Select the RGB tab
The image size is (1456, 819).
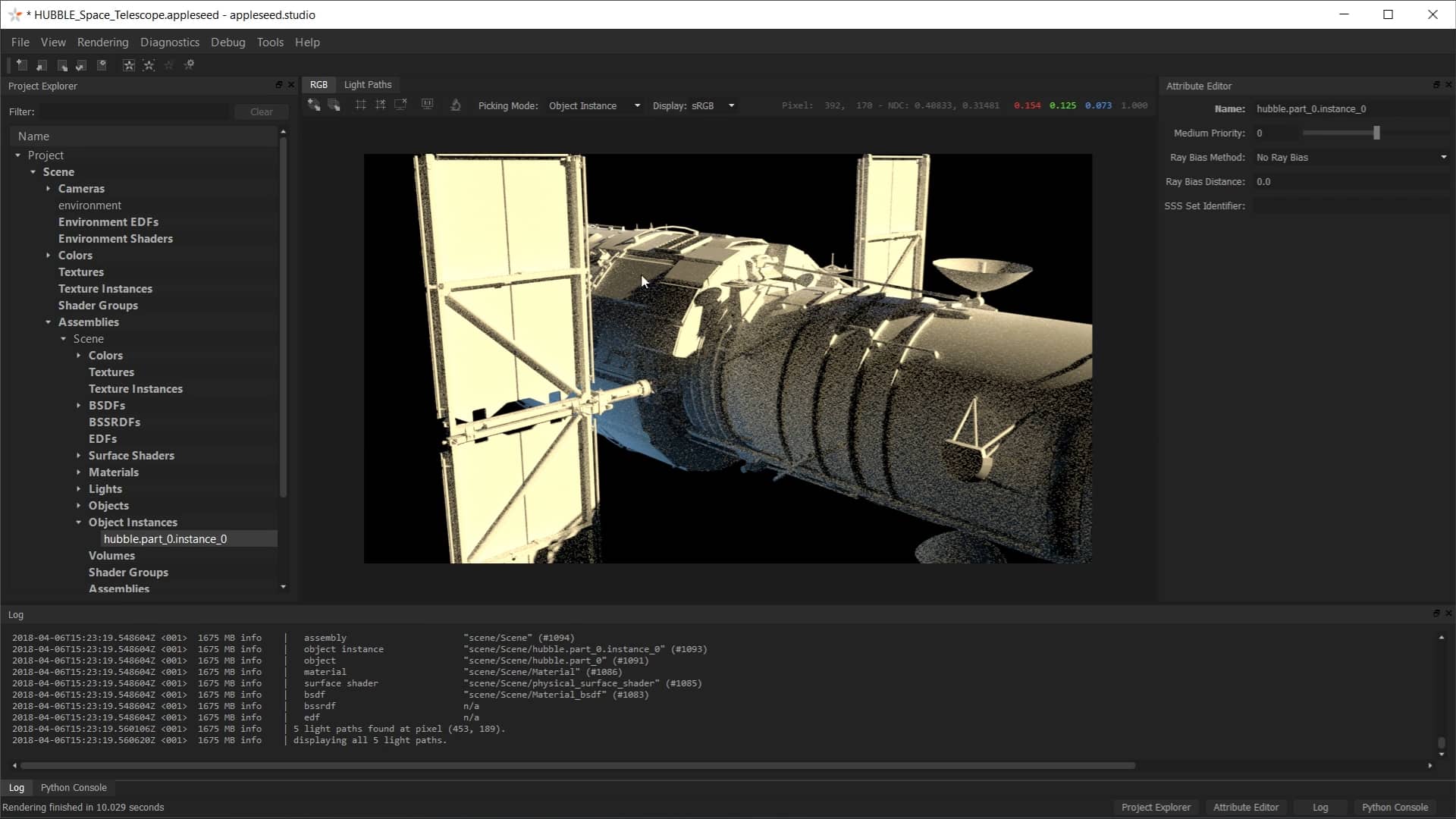318,85
